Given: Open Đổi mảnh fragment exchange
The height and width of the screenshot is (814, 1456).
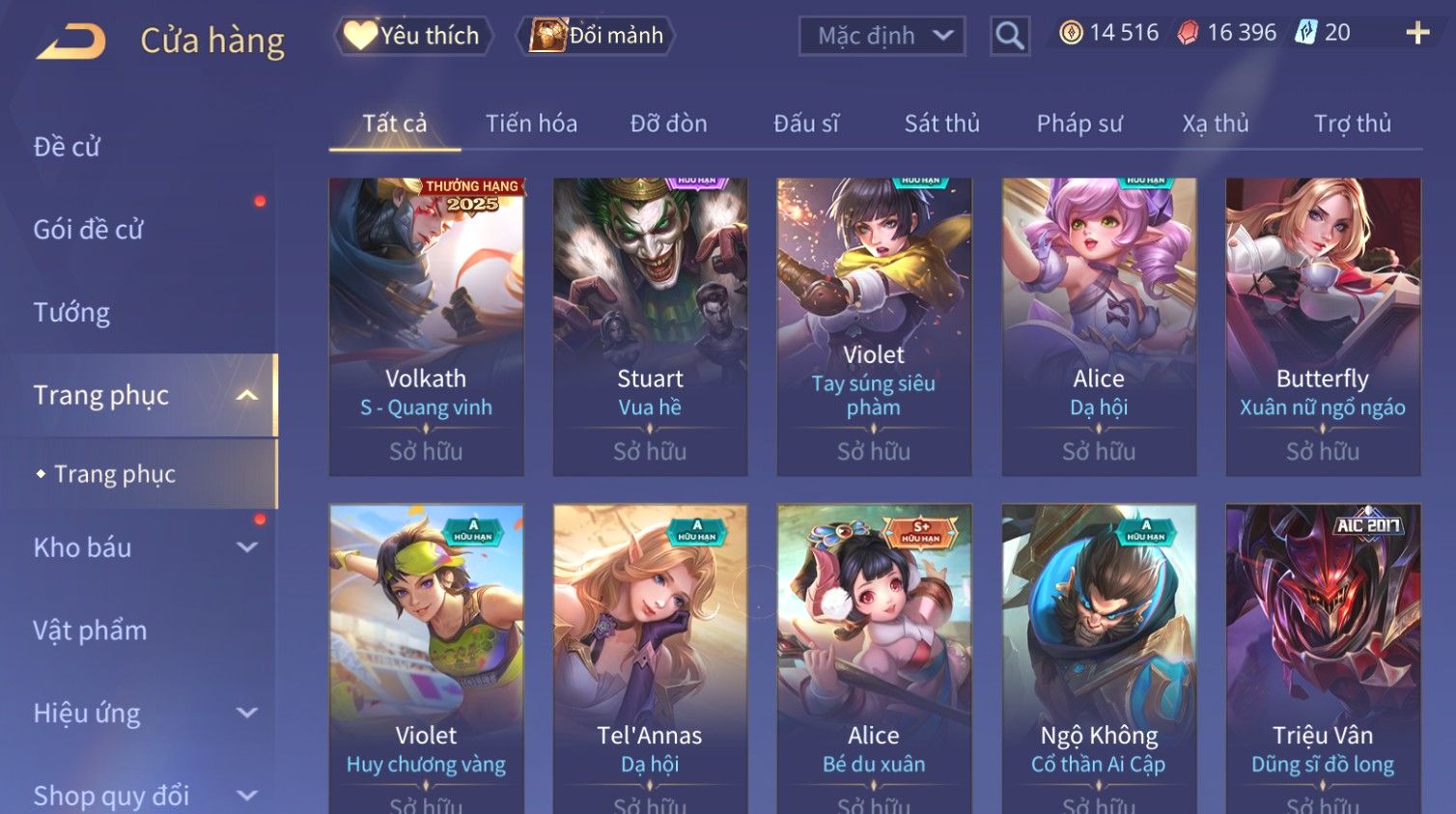Looking at the screenshot, I should pyautogui.click(x=596, y=36).
